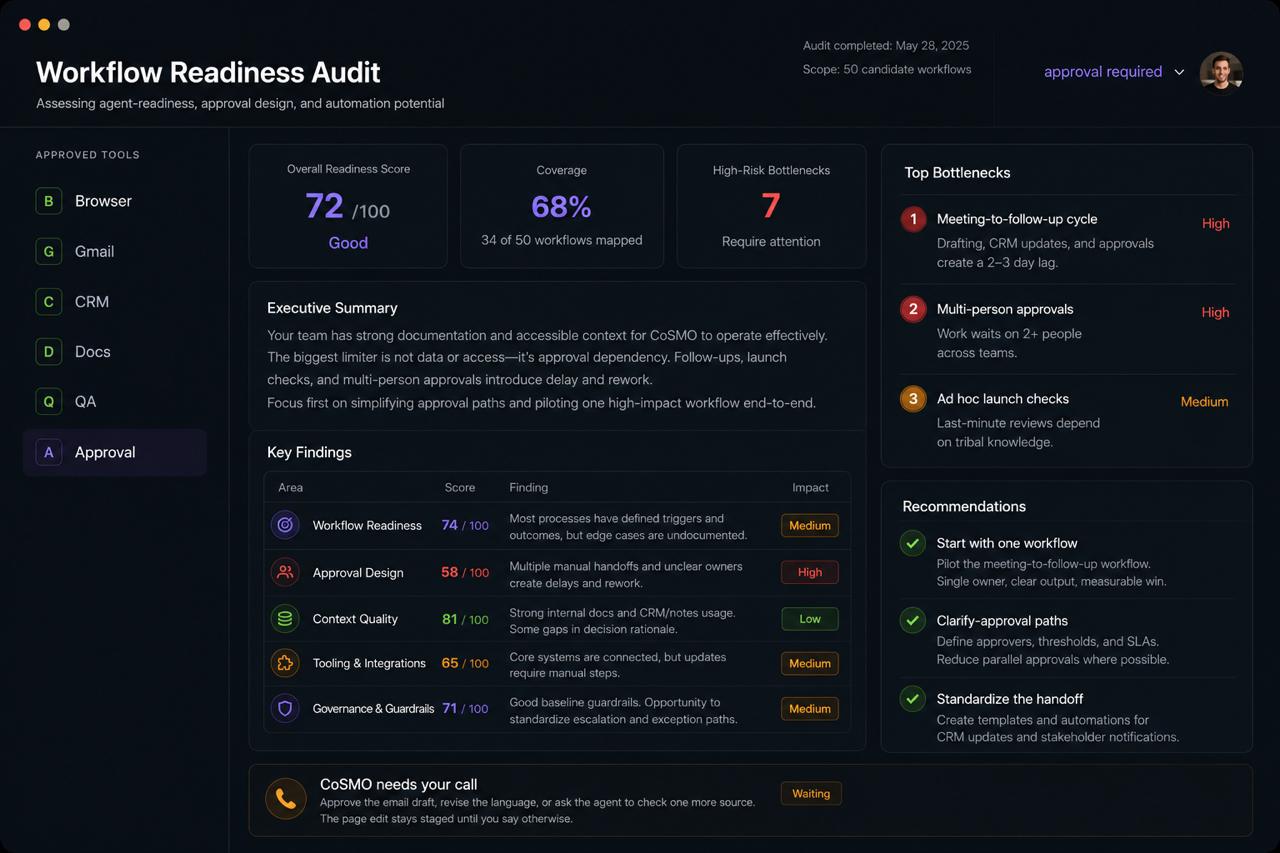Click the Ad hoc launch checks title
Image resolution: width=1280 pixels, height=853 pixels.
pyautogui.click(x=1003, y=399)
